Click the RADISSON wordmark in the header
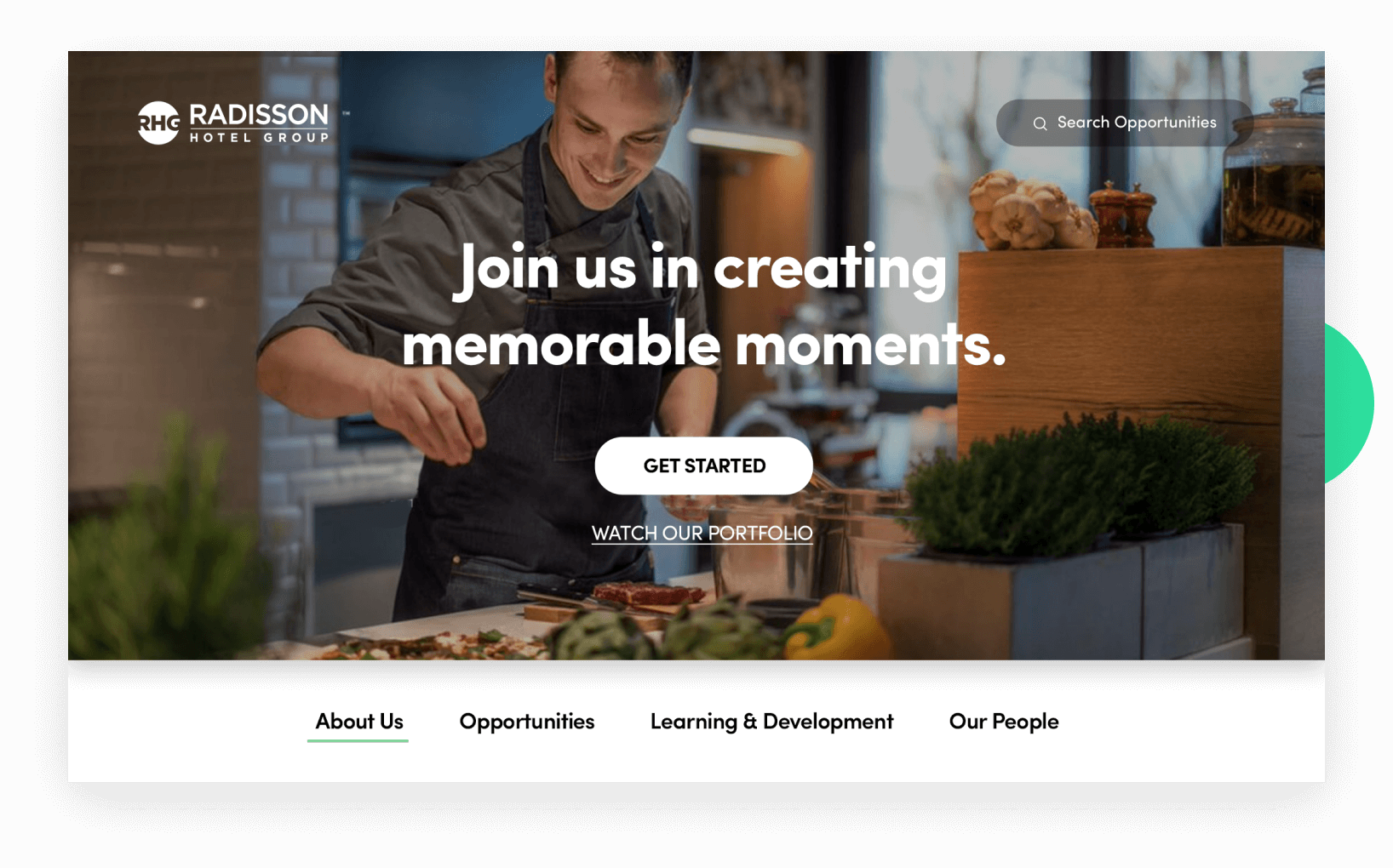Viewport: 1393px width, 868px height. click(259, 115)
